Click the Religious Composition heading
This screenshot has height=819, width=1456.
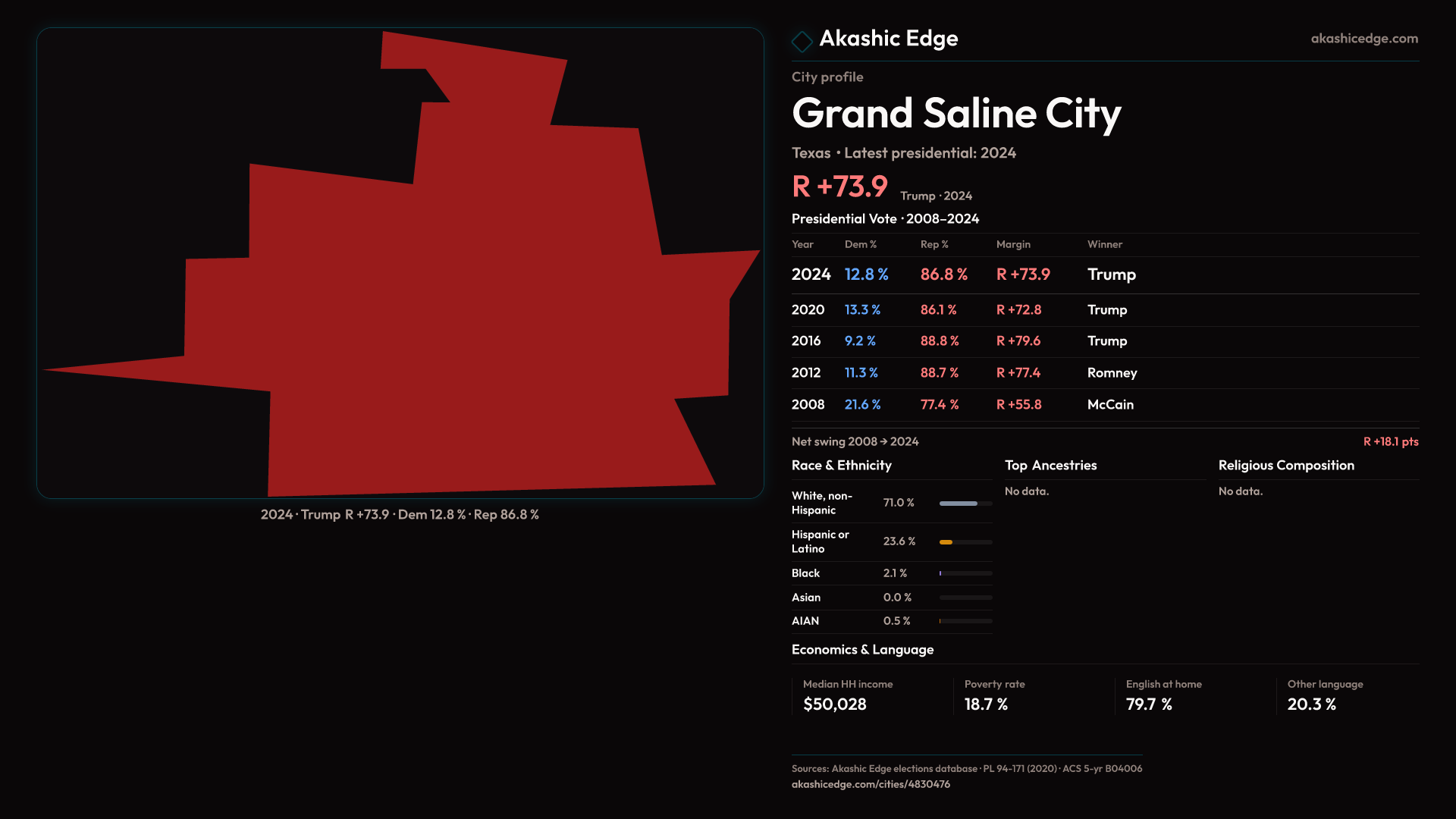(1285, 466)
